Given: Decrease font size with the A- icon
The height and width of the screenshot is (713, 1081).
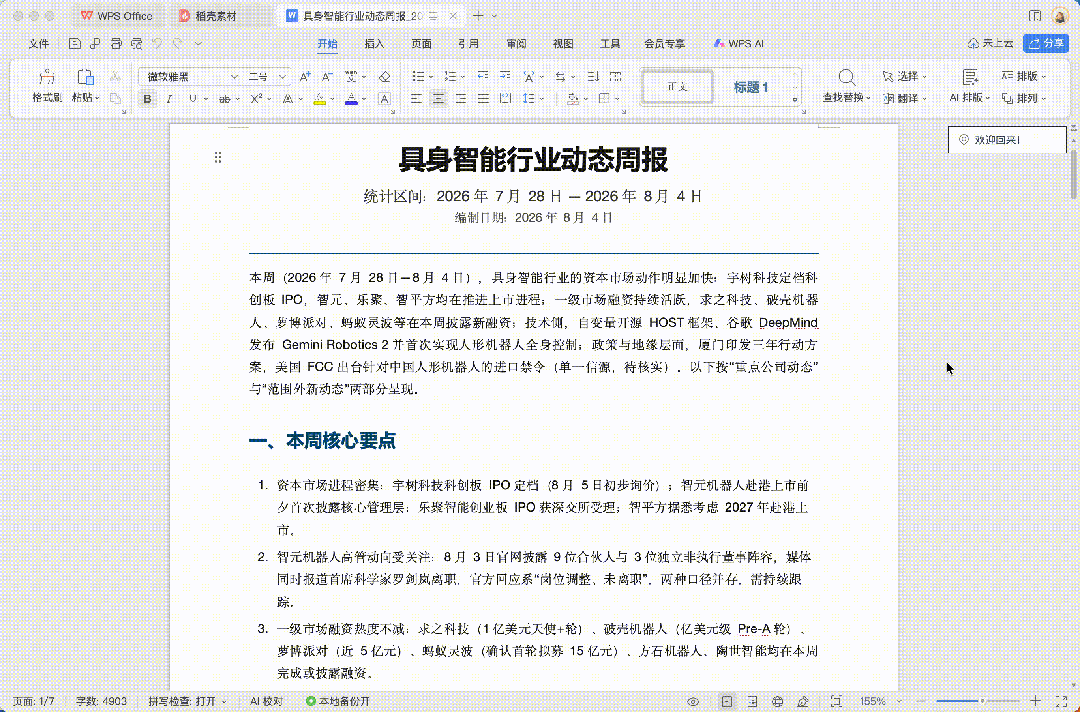Looking at the screenshot, I should (x=327, y=77).
